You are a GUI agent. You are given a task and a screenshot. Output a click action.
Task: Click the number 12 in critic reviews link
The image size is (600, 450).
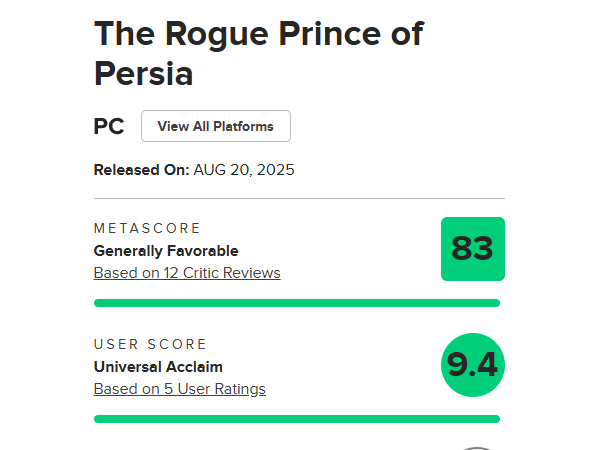click(171, 273)
